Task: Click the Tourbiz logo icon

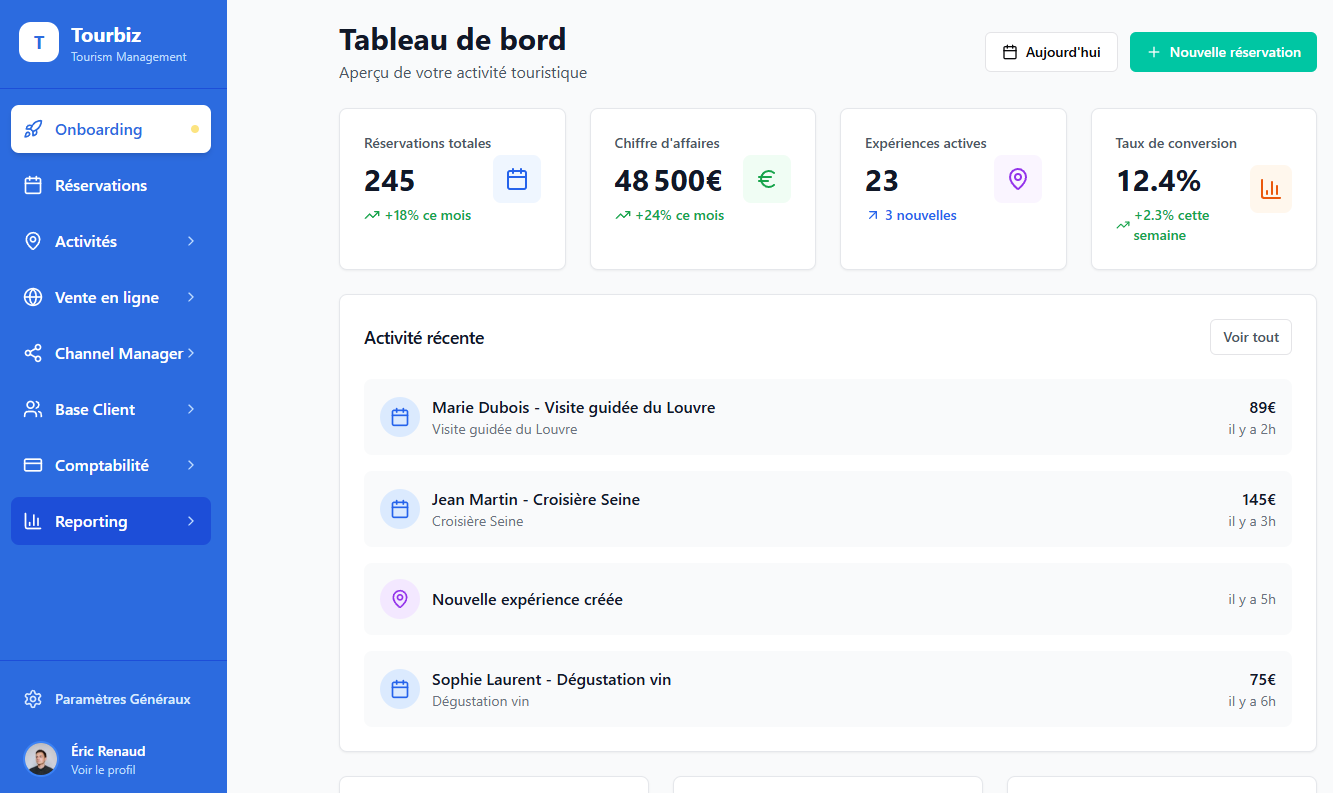Action: pyautogui.click(x=39, y=42)
